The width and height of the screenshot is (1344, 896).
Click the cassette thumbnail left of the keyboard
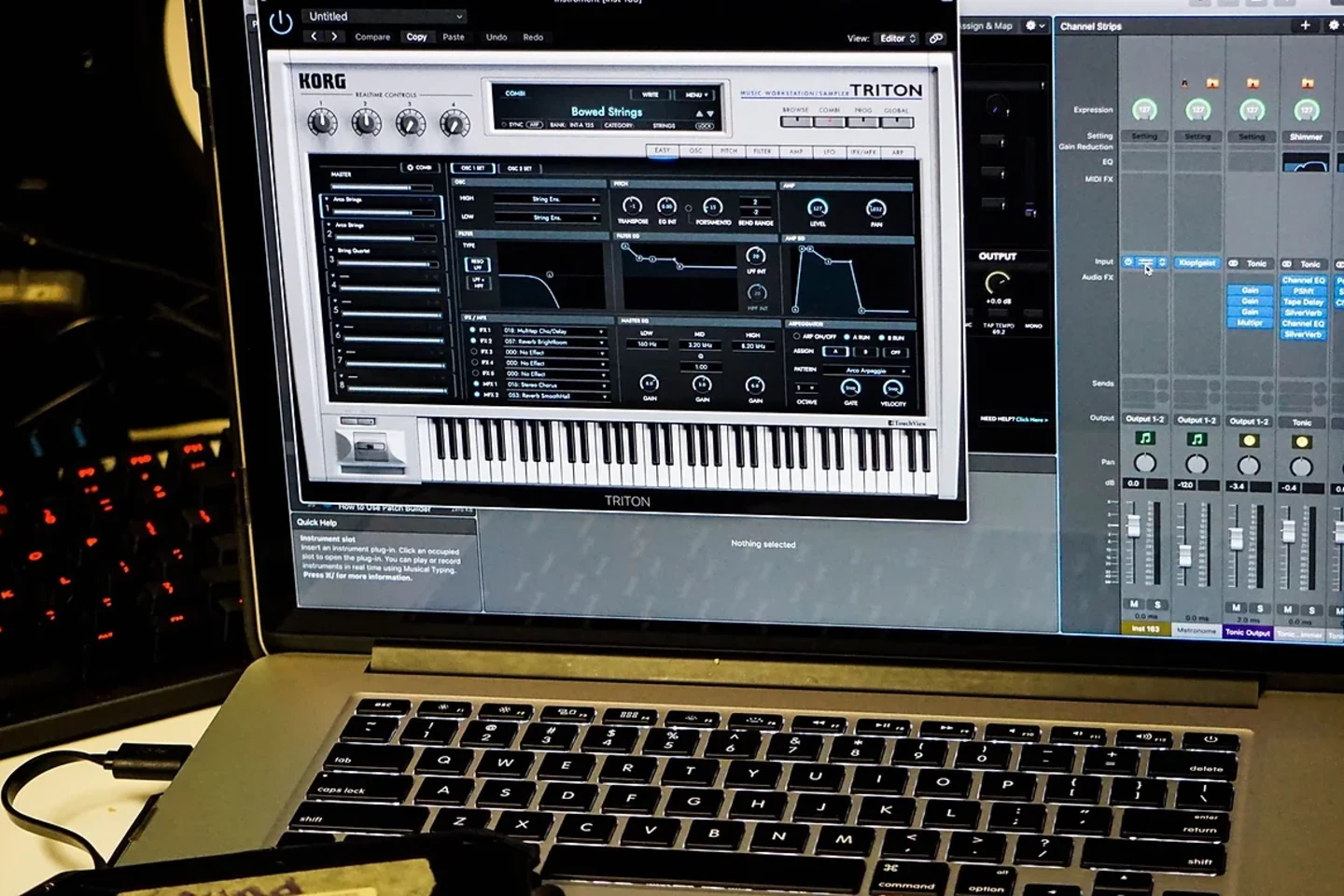click(x=371, y=446)
